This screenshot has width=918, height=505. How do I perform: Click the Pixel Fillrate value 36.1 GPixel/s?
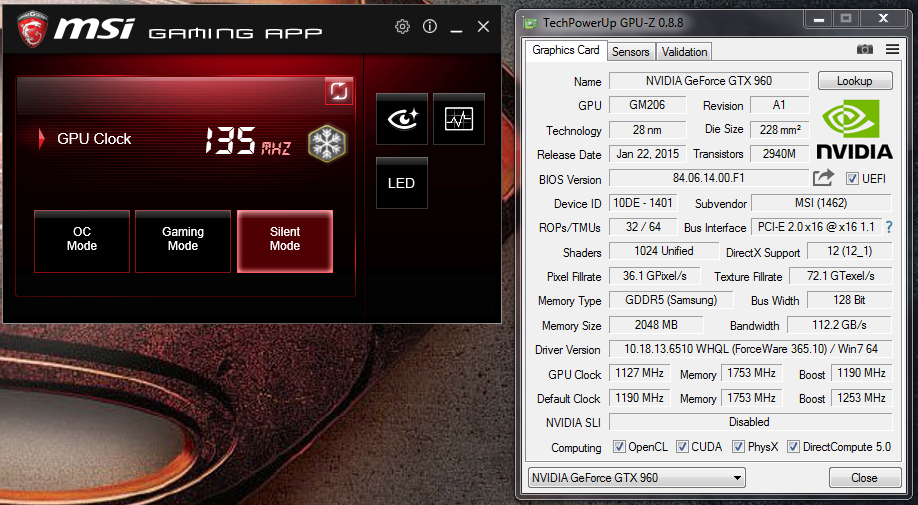tap(655, 276)
